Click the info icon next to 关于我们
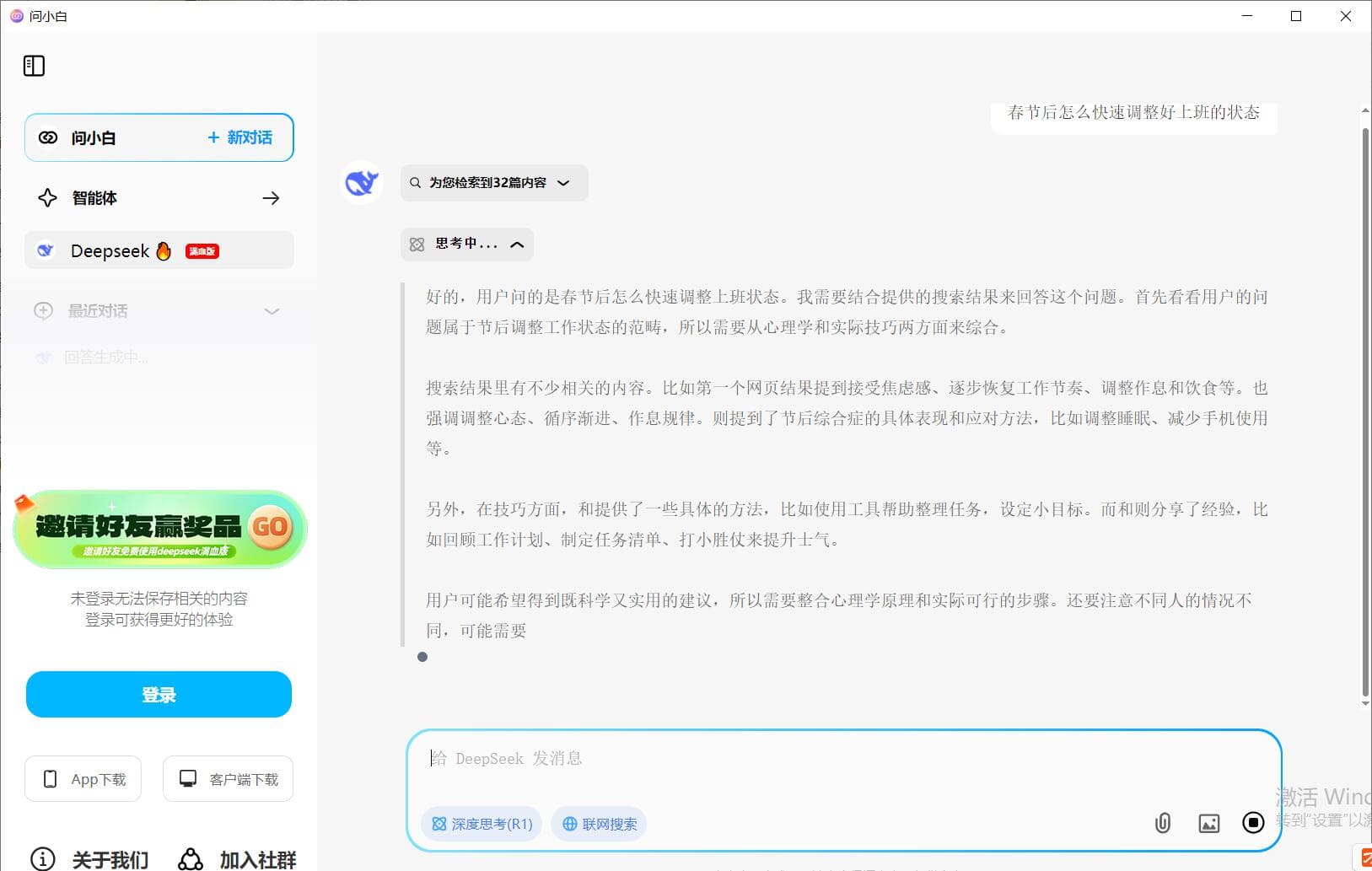 [43, 858]
